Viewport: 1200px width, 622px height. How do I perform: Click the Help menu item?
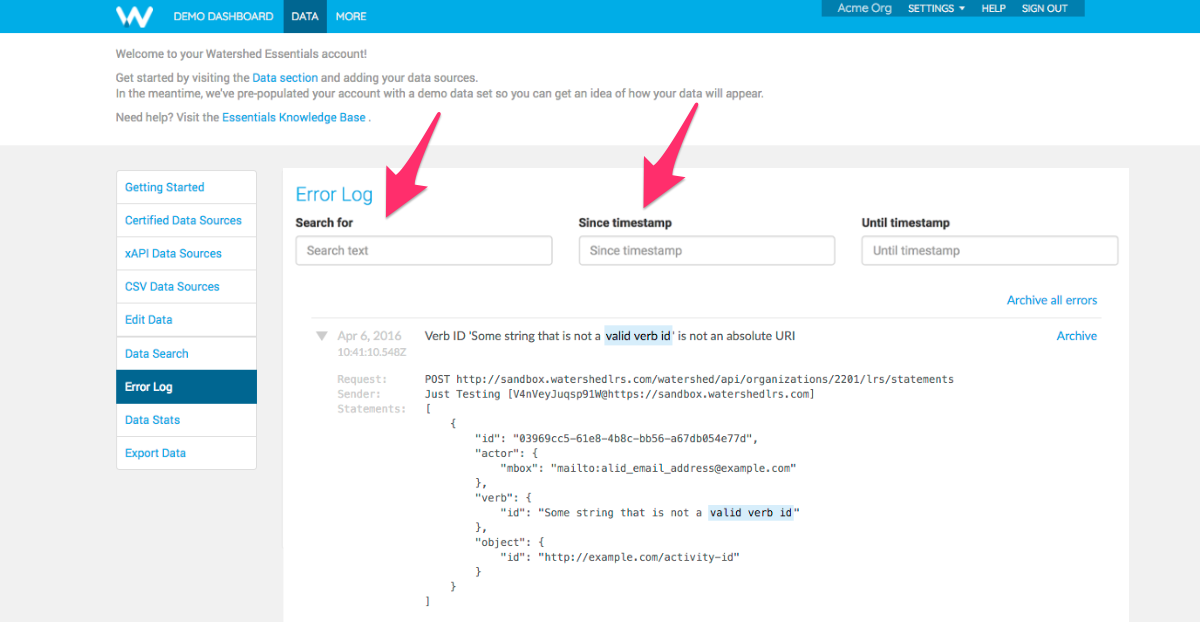[x=994, y=8]
